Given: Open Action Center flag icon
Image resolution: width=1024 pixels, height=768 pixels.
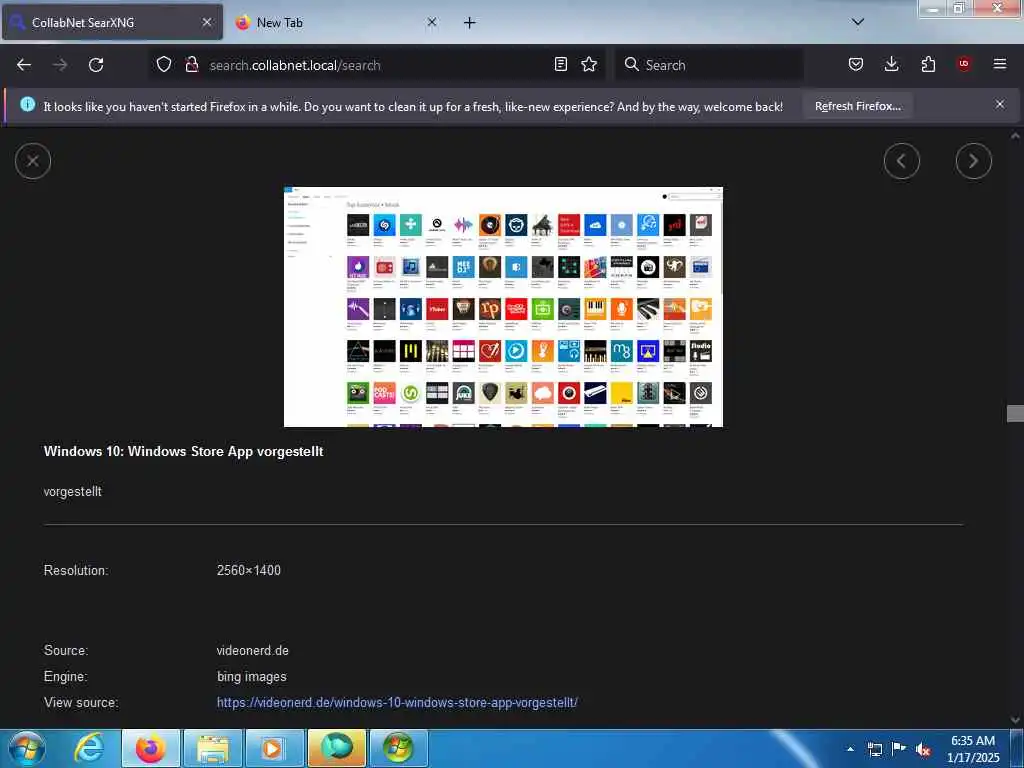Looking at the screenshot, I should pyautogui.click(x=899, y=748).
